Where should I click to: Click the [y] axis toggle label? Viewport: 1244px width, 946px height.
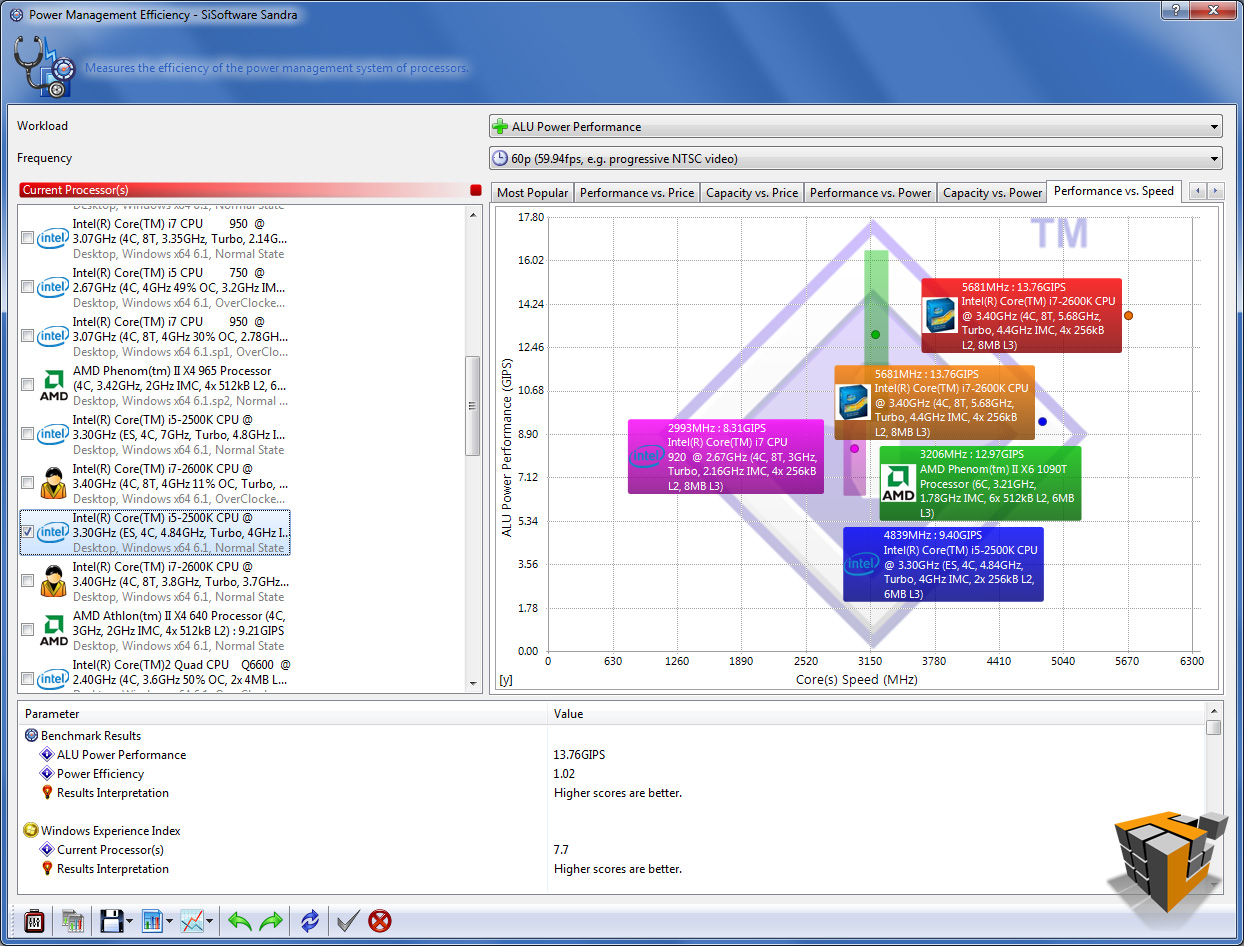coord(506,680)
